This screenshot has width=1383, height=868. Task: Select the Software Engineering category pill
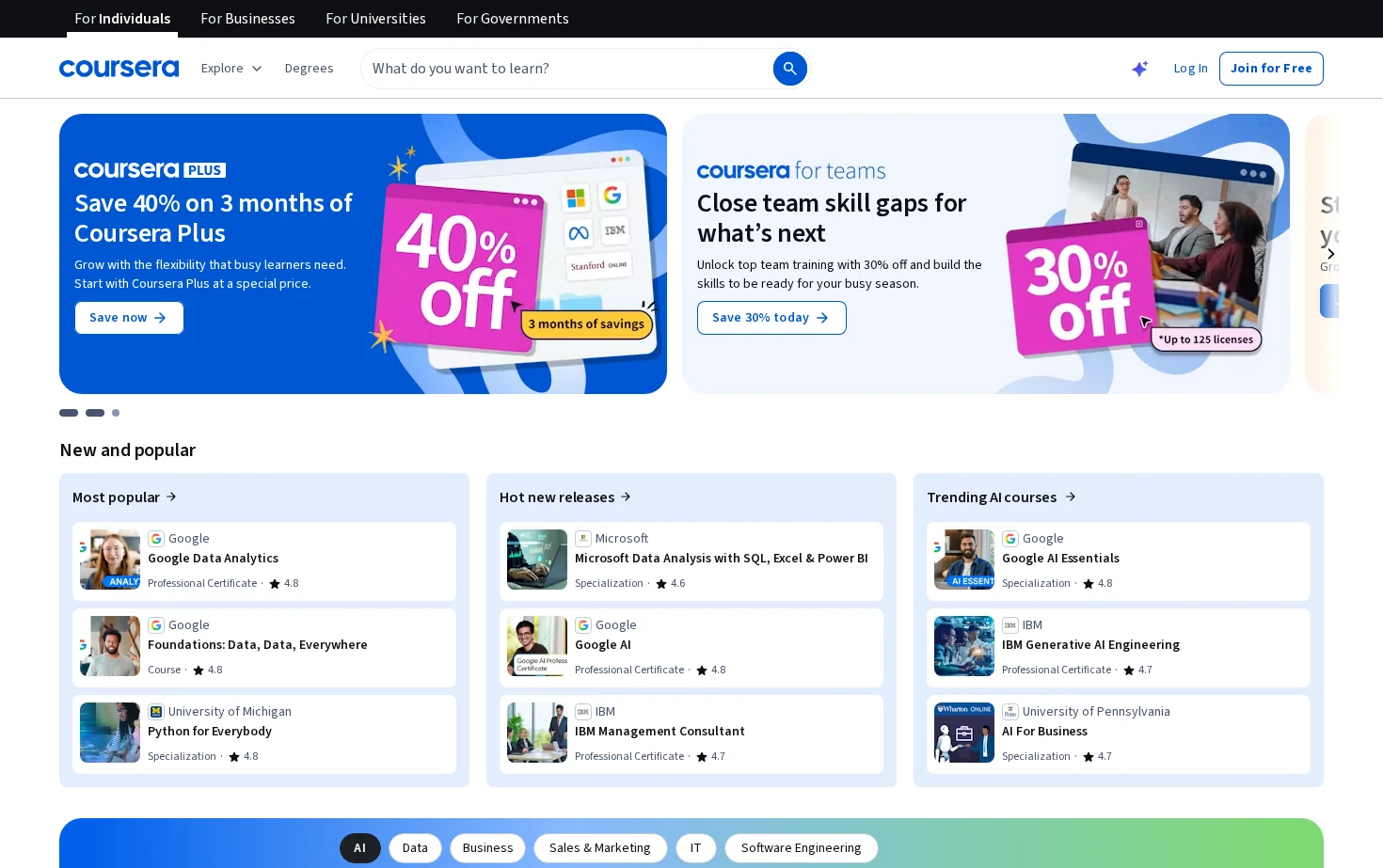(802, 848)
